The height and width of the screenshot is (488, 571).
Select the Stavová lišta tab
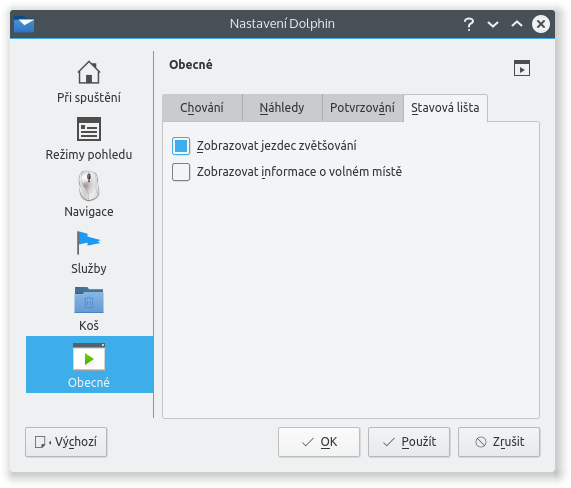(x=445, y=108)
